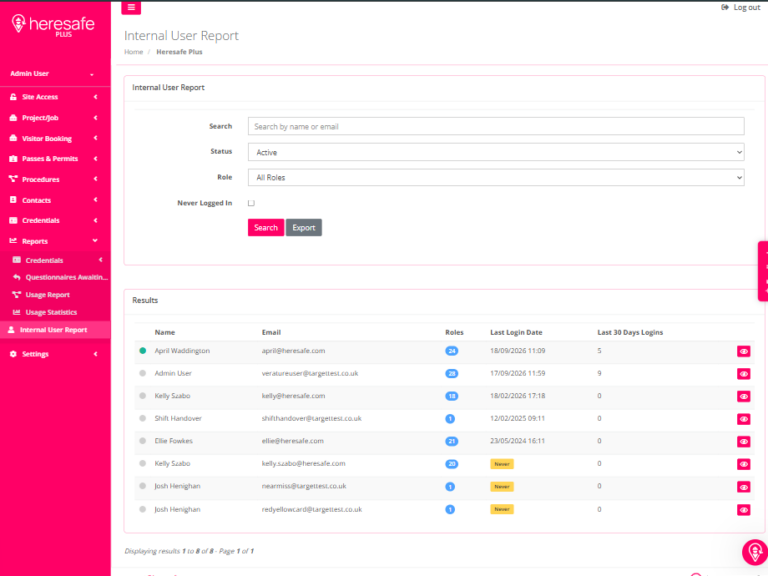Screen dimensions: 768x576
Task: Click the Never badge for kelly.szabo@heresafe.com
Action: pyautogui.click(x=502, y=464)
